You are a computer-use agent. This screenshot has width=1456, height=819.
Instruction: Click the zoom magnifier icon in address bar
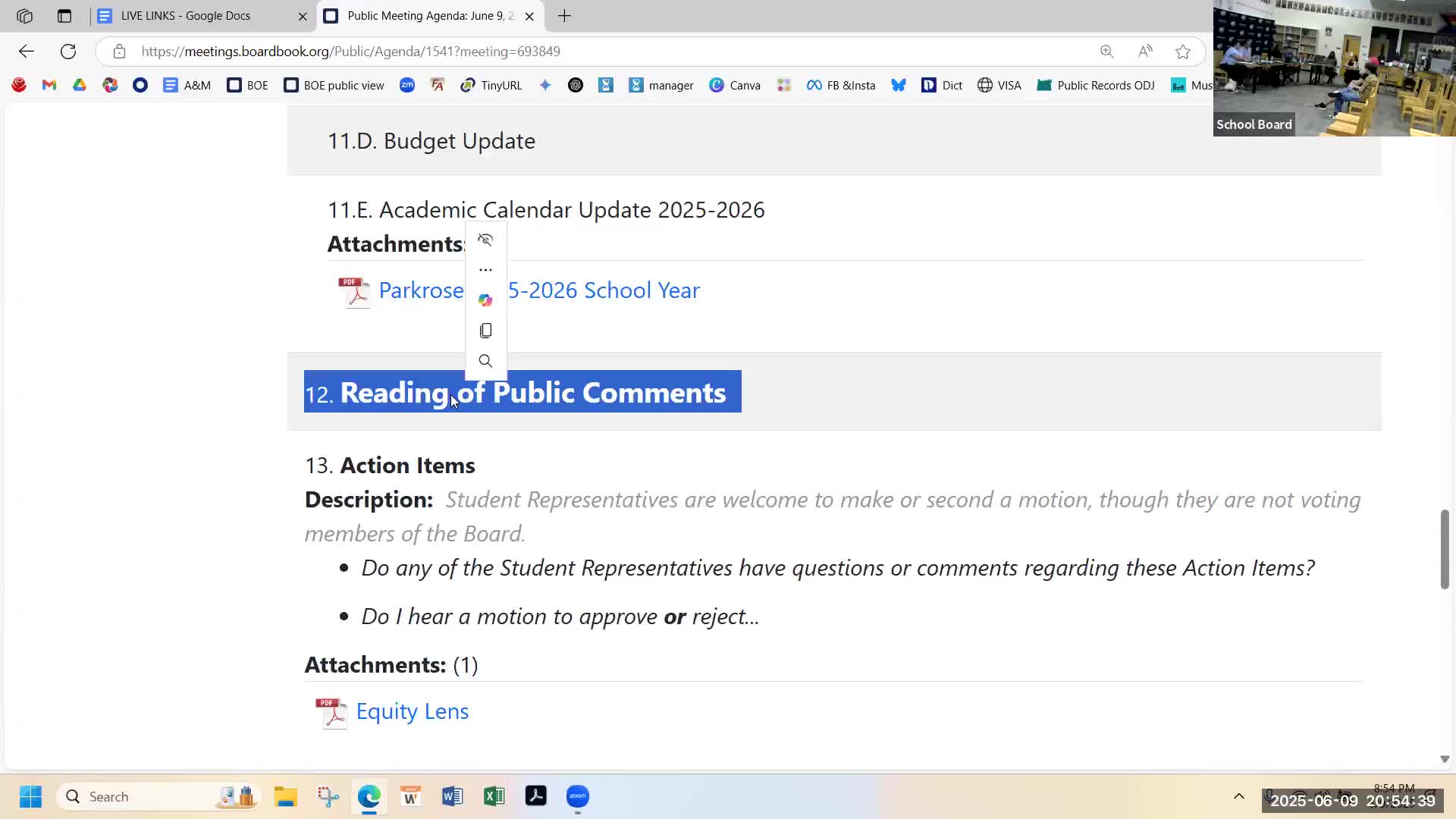coord(1107,52)
